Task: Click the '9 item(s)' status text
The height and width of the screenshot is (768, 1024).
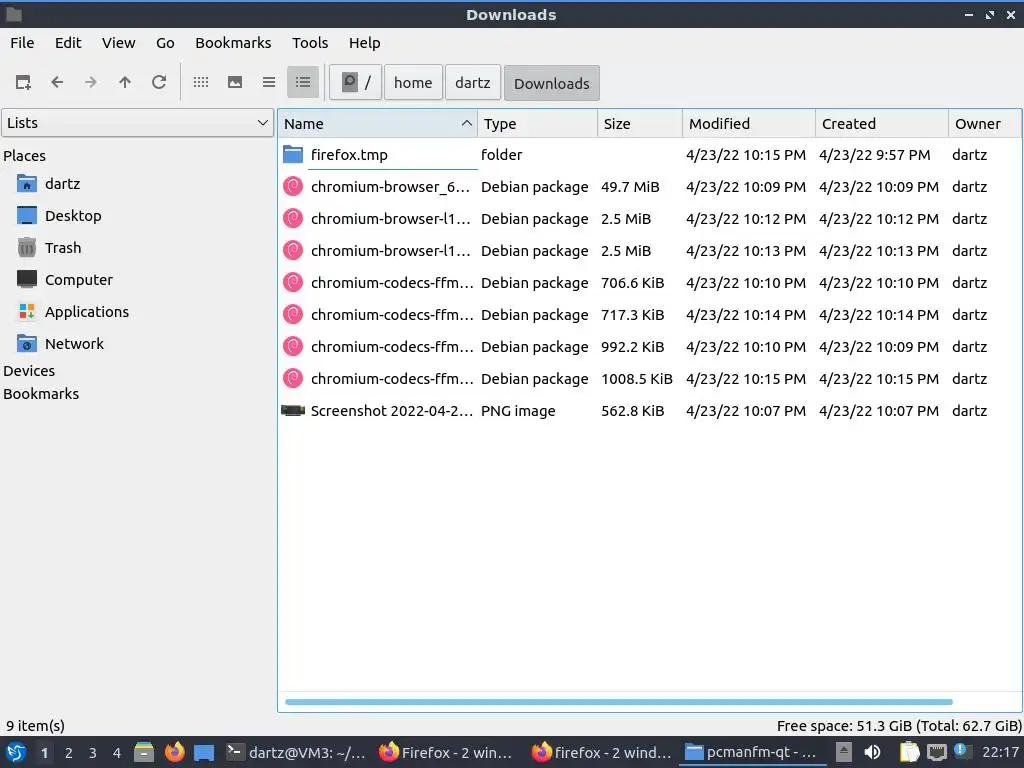Action: point(35,726)
